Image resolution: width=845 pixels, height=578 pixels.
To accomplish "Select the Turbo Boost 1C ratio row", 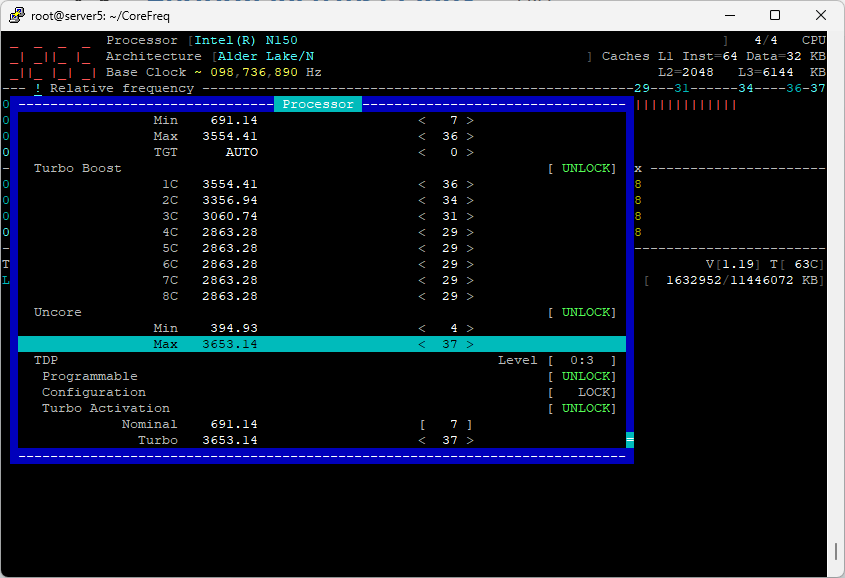I will 322,184.
